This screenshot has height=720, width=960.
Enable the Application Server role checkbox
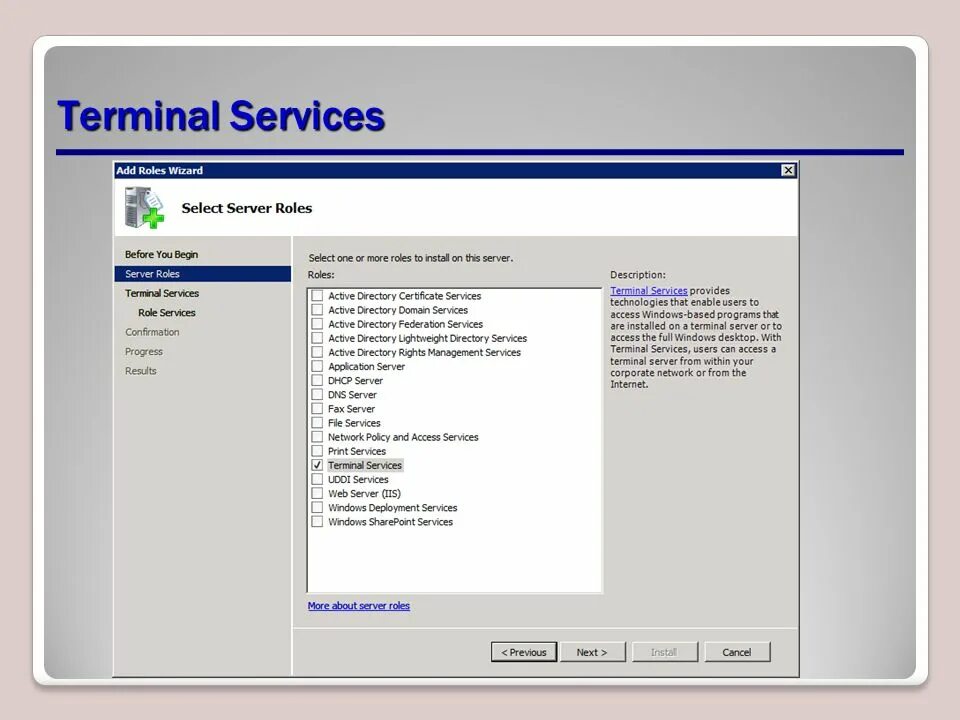click(317, 366)
